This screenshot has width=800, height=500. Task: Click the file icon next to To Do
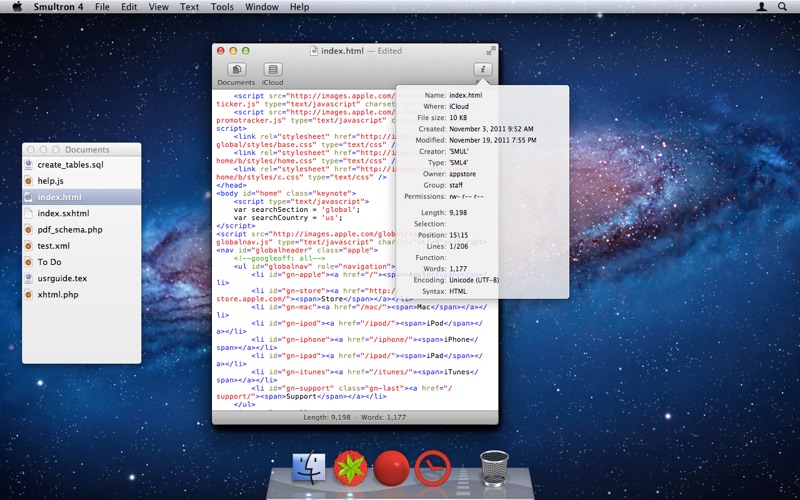point(29,262)
